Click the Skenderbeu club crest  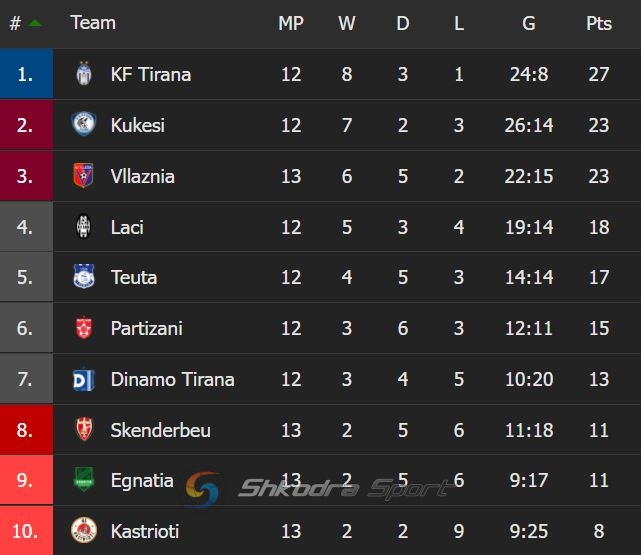point(84,430)
